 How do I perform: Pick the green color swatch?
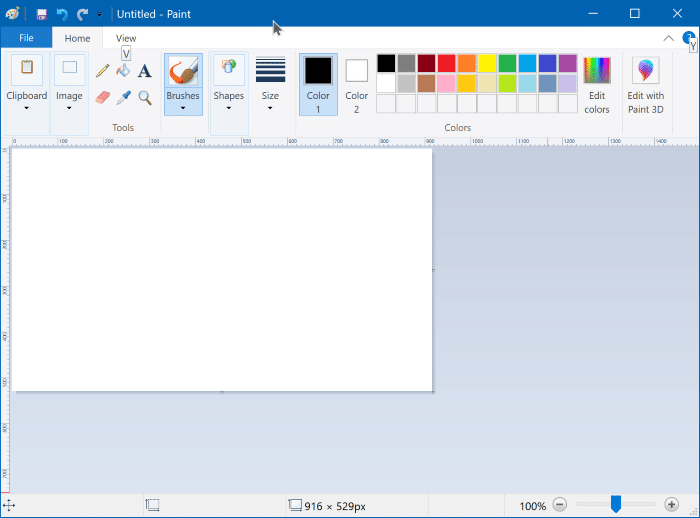507,63
